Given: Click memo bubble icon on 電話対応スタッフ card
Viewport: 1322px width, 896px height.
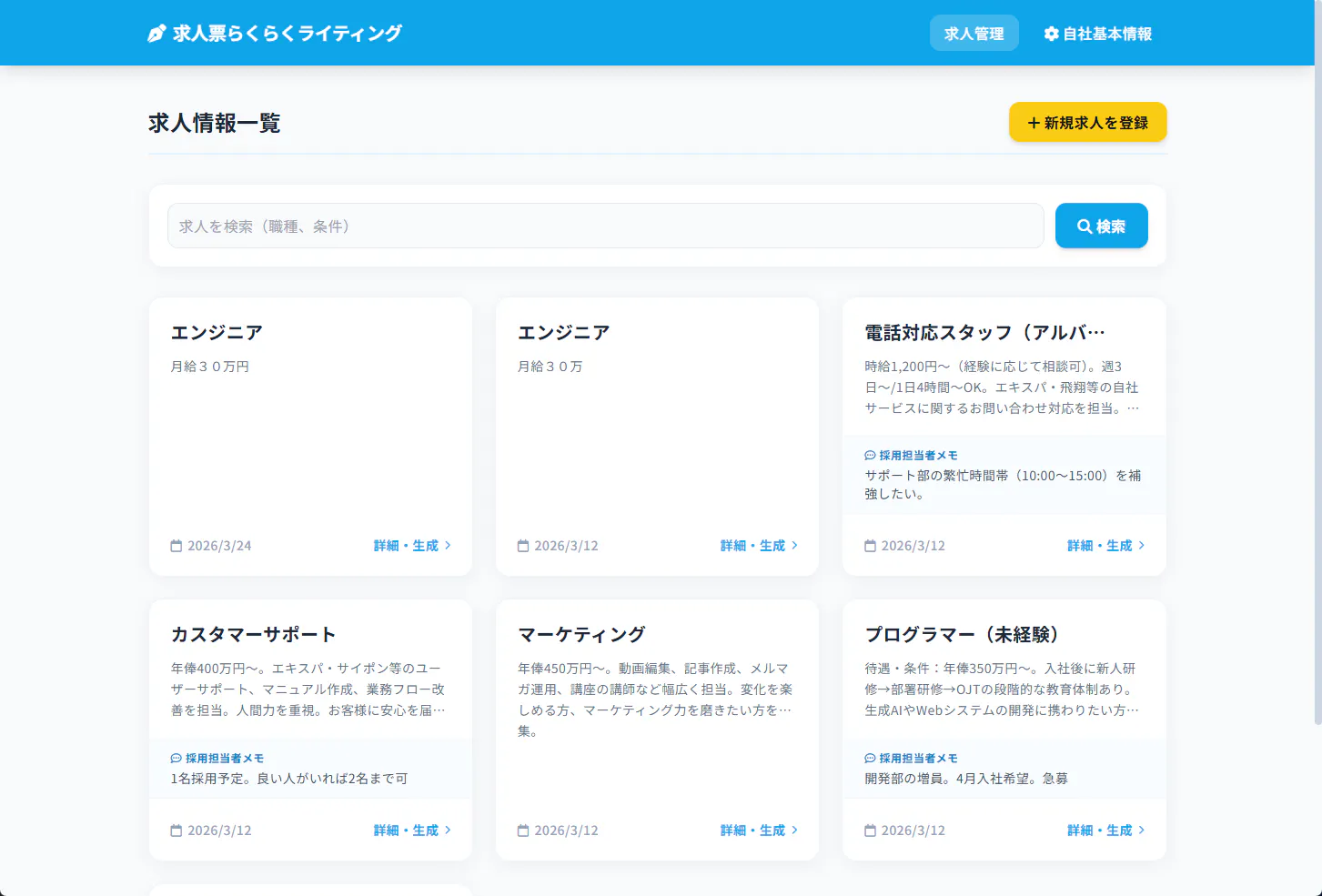Looking at the screenshot, I should 870,455.
